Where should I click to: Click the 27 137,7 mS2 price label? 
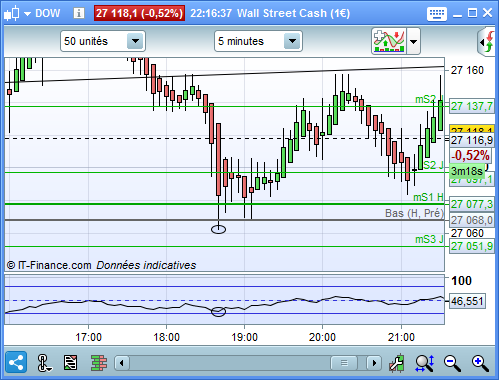pyautogui.click(x=472, y=106)
